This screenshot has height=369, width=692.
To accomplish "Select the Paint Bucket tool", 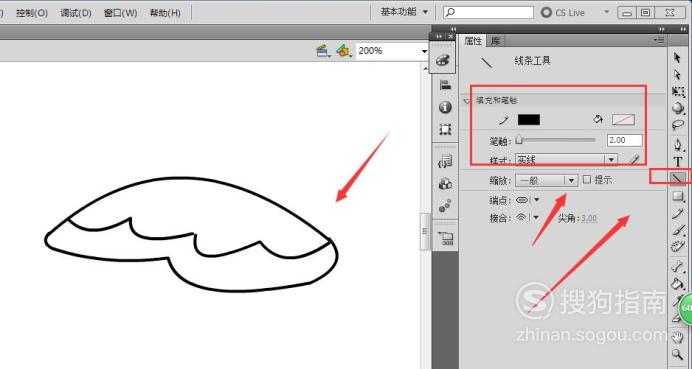I will (677, 283).
